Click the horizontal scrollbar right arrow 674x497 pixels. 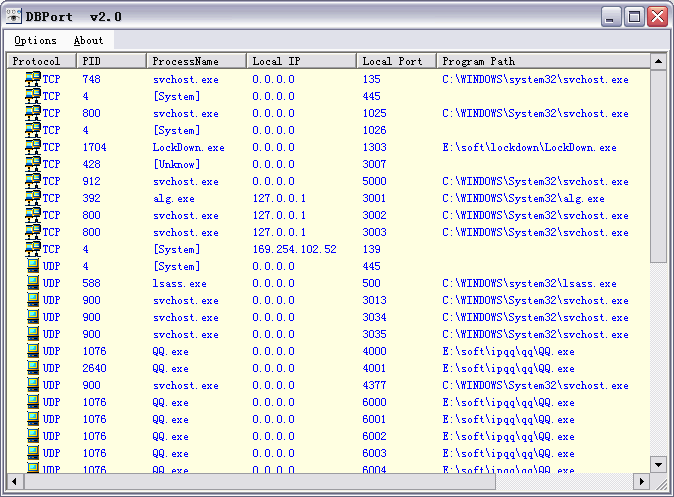pyautogui.click(x=642, y=481)
